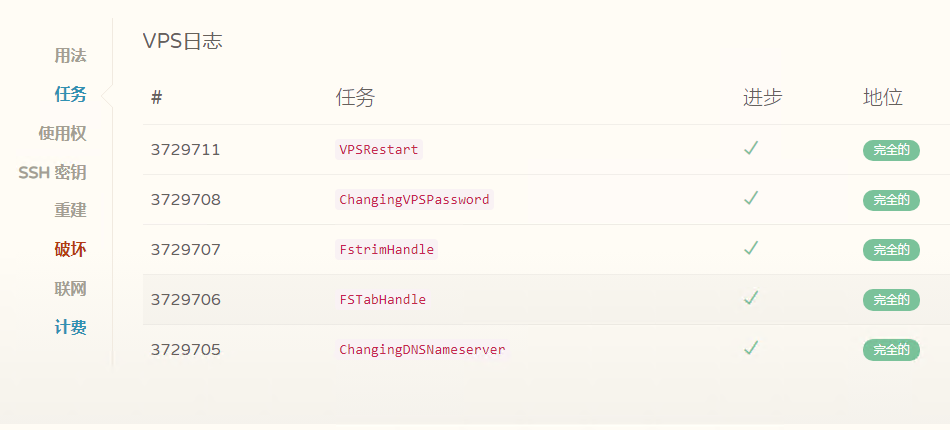The width and height of the screenshot is (950, 430).
Task: Click the VPSRestart task label
Action: click(x=379, y=150)
